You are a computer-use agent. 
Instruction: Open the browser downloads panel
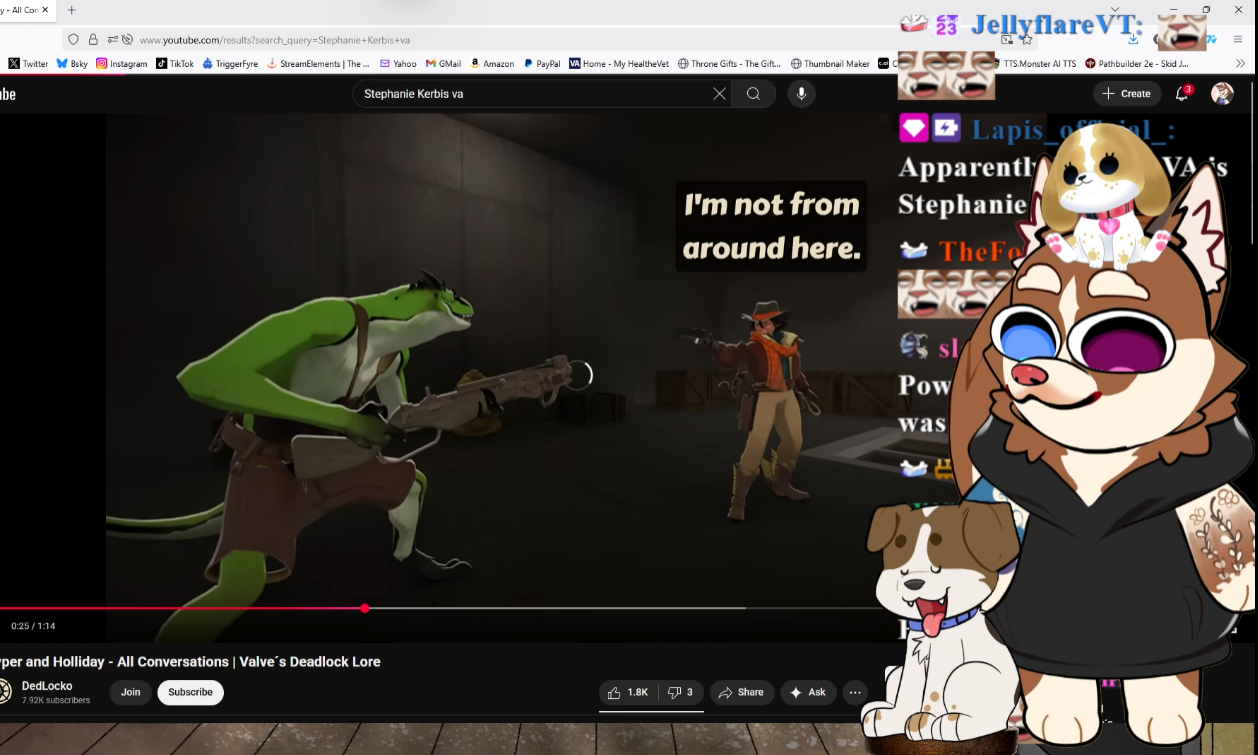(1132, 40)
